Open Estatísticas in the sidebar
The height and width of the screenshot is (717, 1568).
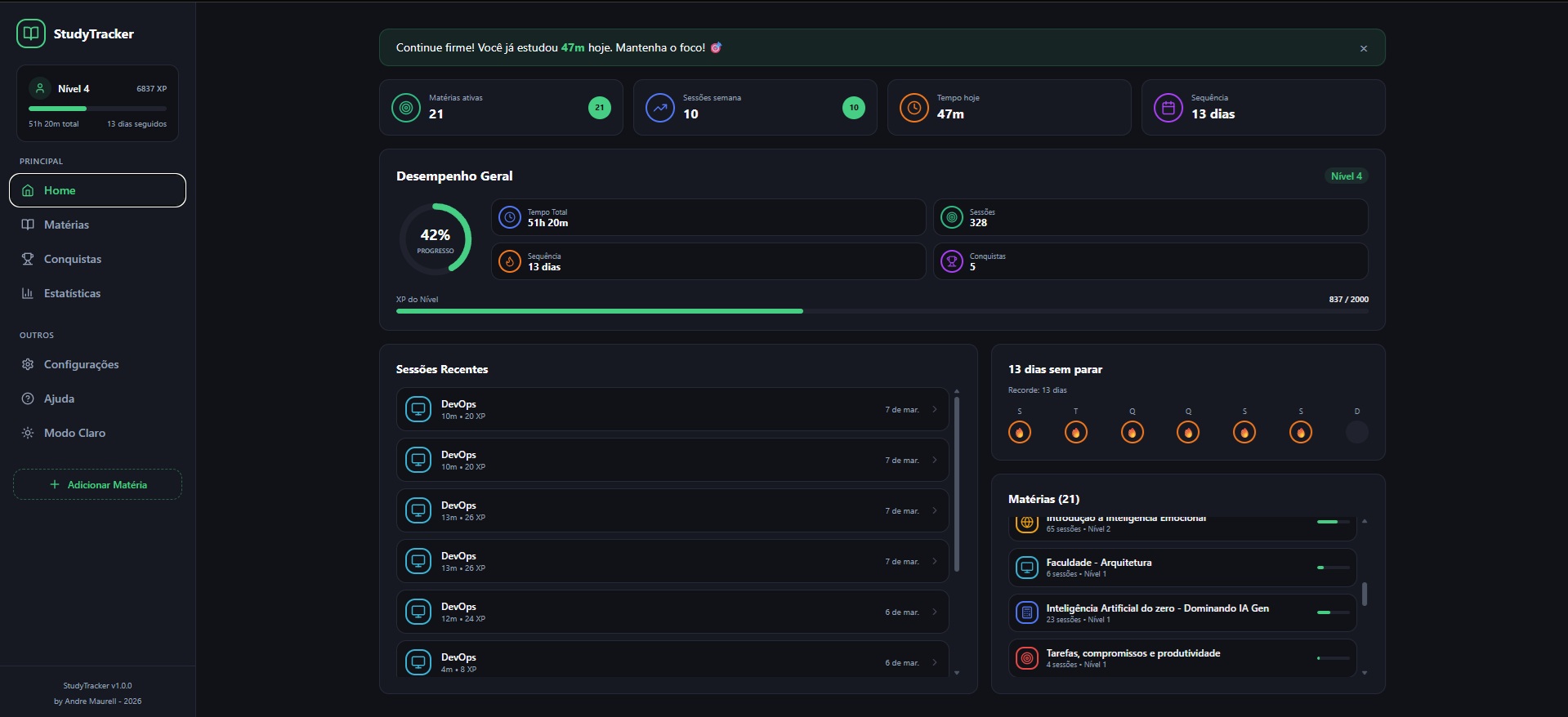[x=72, y=293]
